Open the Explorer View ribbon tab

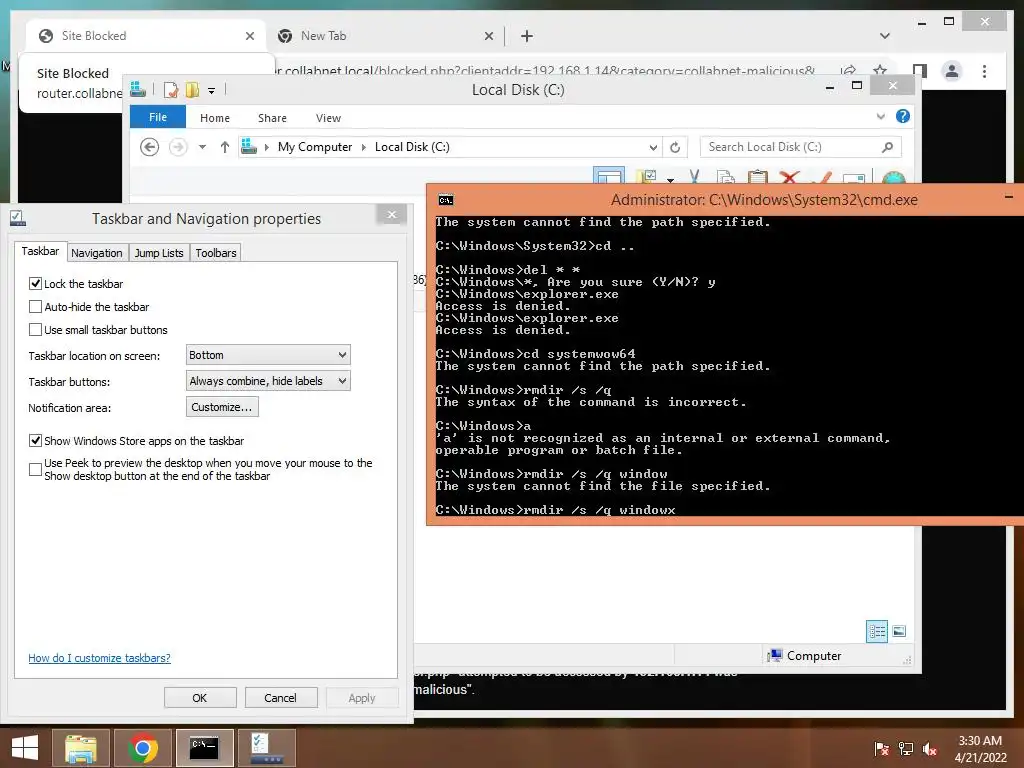tap(328, 118)
